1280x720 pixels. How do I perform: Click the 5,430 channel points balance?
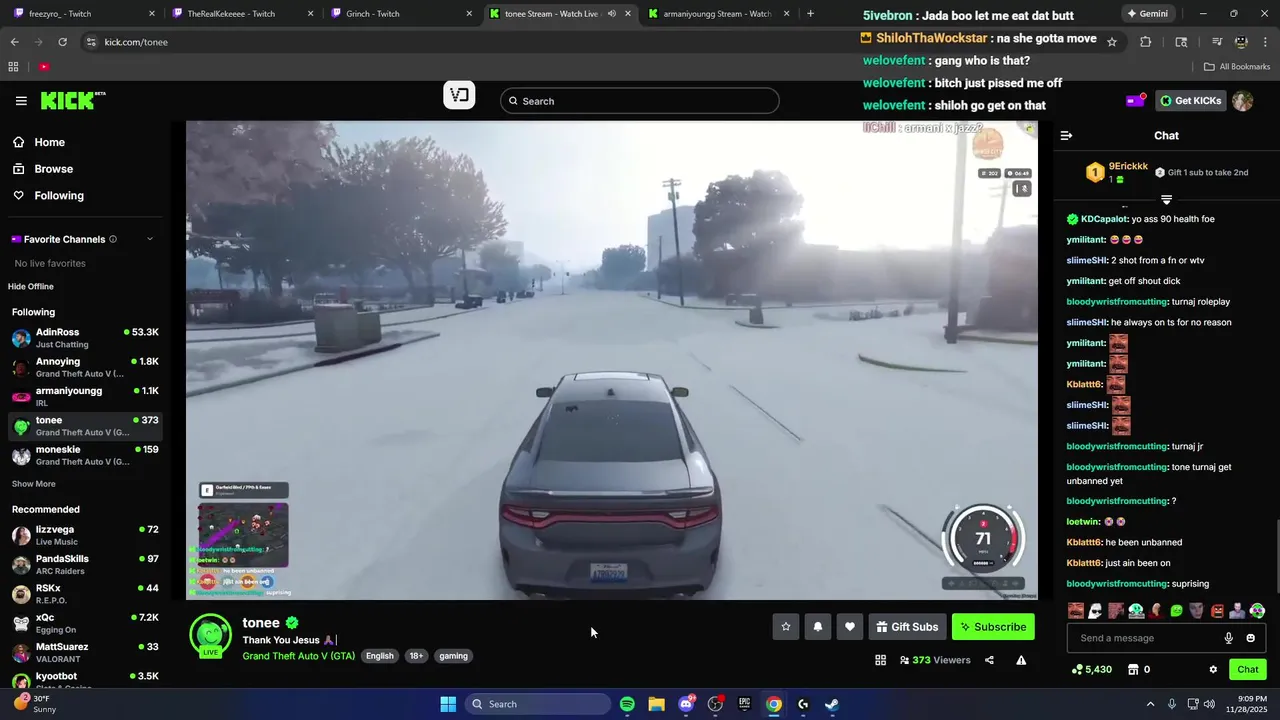[x=1091, y=670]
